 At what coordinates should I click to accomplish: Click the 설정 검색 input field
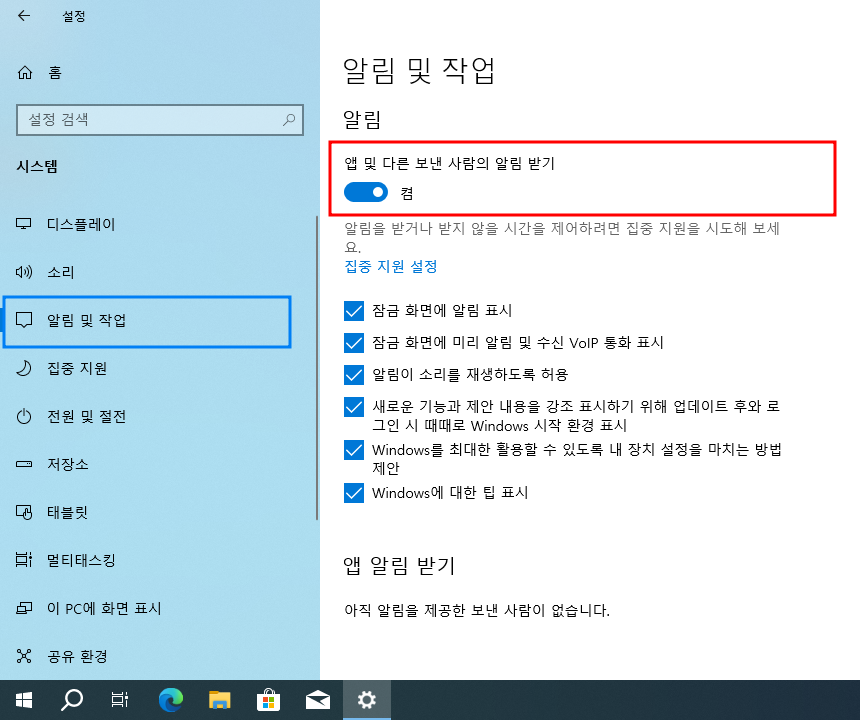(160, 120)
